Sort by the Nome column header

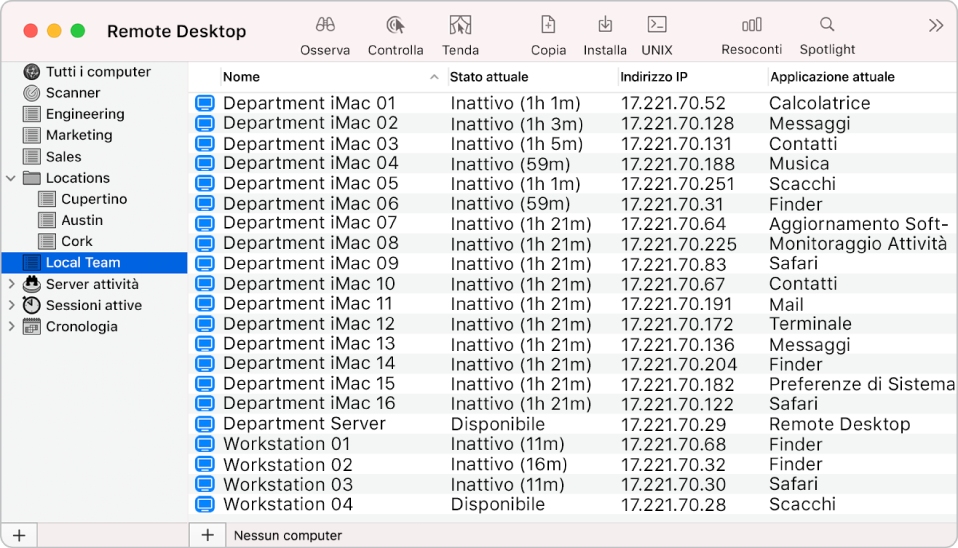[x=320, y=77]
